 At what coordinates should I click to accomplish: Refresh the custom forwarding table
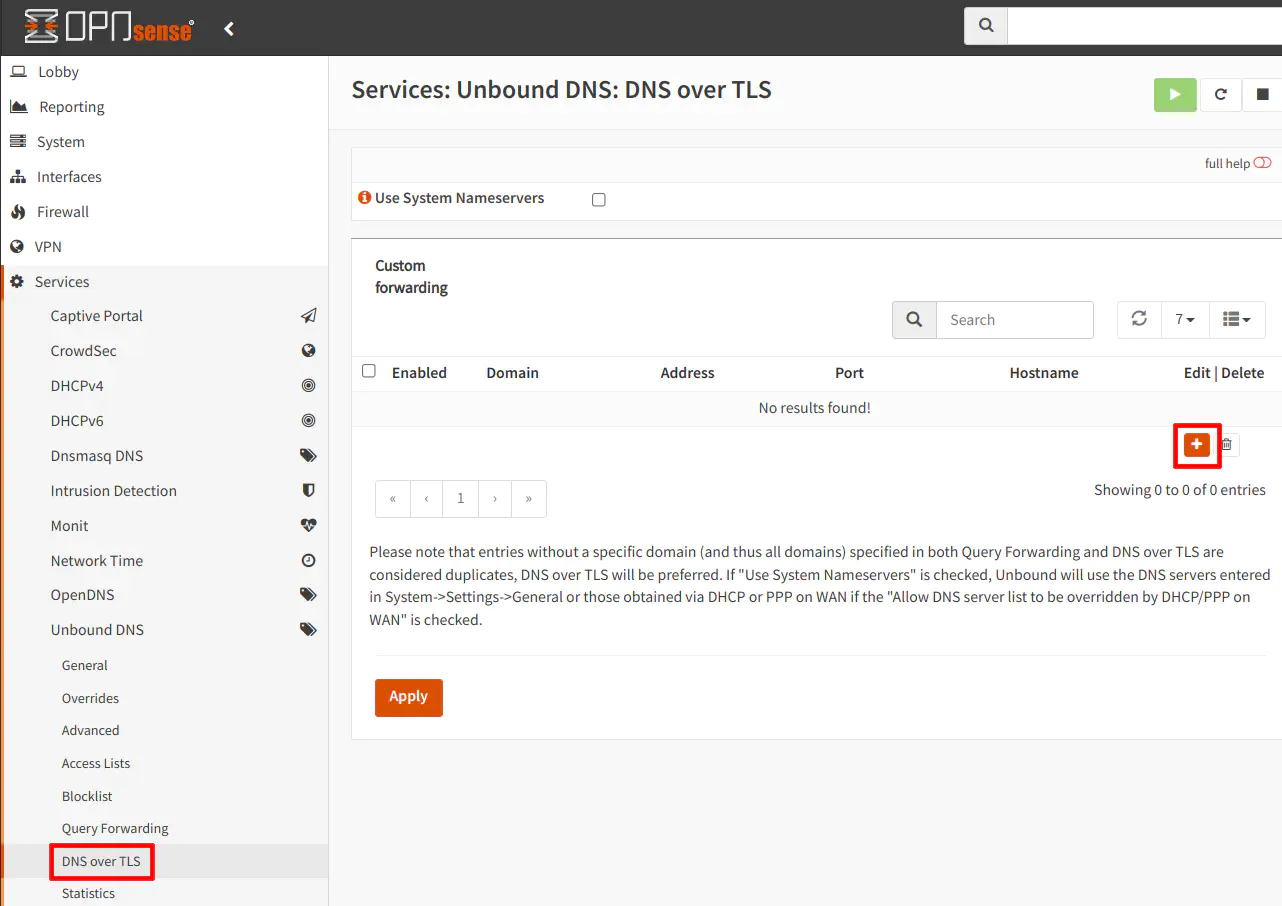(x=1139, y=319)
